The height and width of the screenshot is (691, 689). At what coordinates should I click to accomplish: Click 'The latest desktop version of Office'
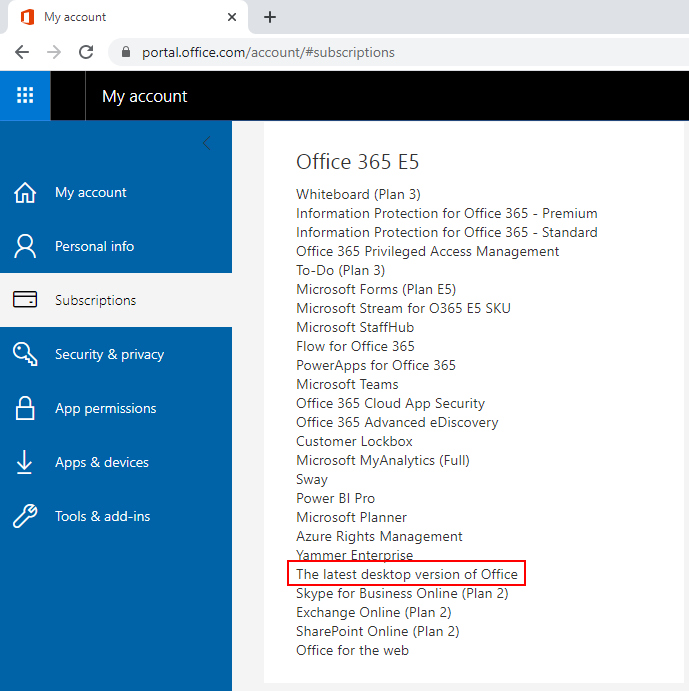point(406,574)
